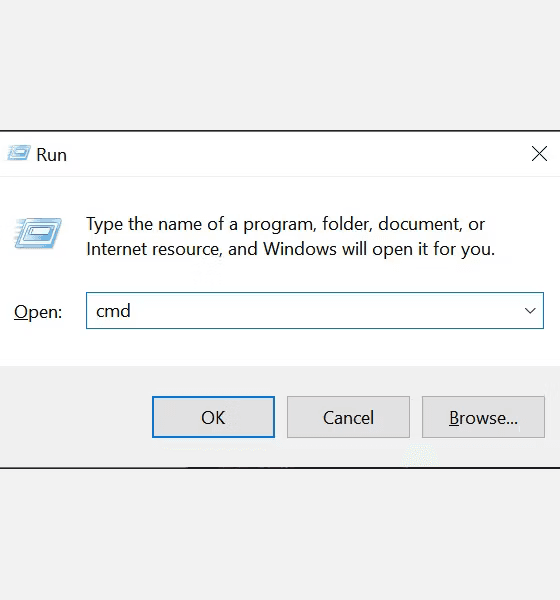This screenshot has height=600, width=560.
Task: Click the "Type the name of a program" line
Action: pyautogui.click(x=286, y=224)
